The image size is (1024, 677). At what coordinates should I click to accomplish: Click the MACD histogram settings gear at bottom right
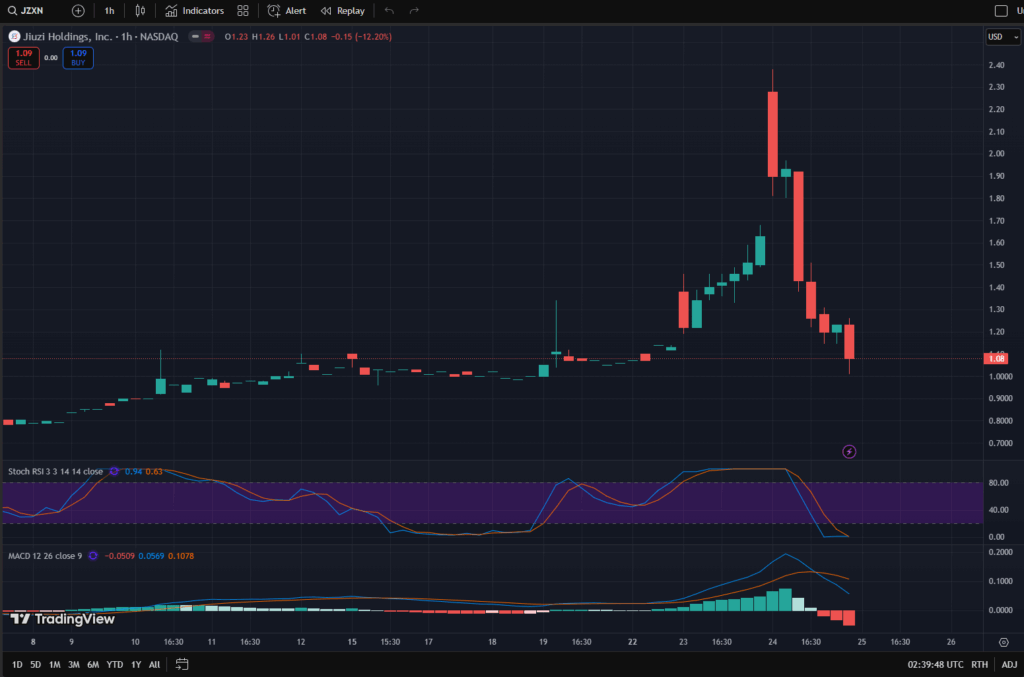click(x=1003, y=640)
